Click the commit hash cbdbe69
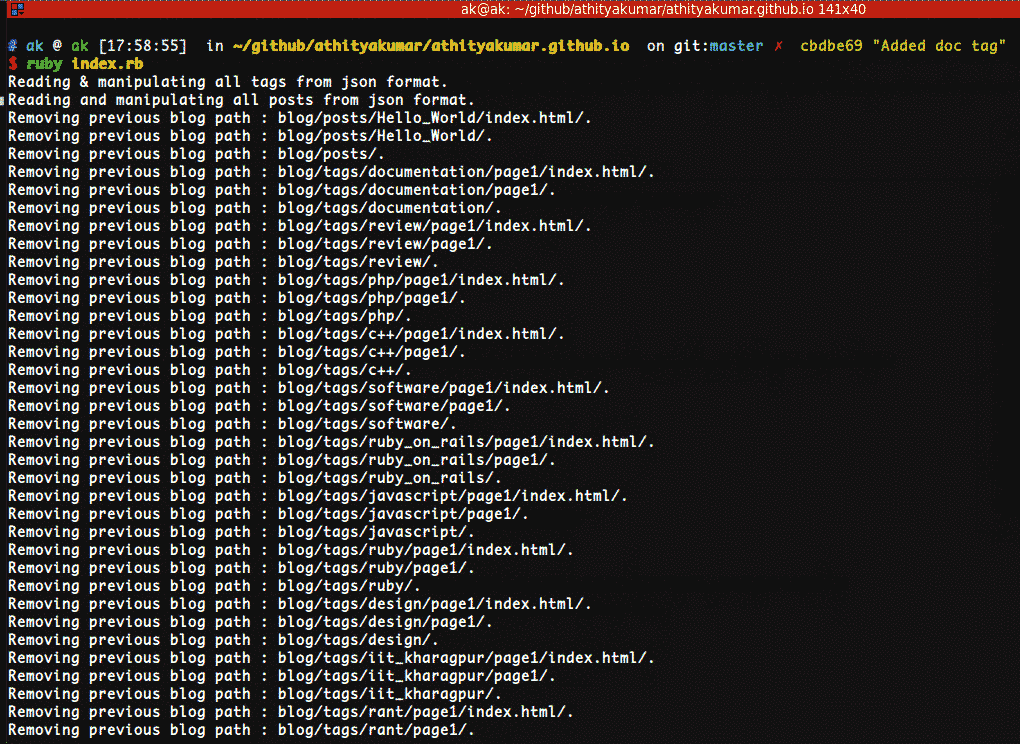 tap(831, 46)
